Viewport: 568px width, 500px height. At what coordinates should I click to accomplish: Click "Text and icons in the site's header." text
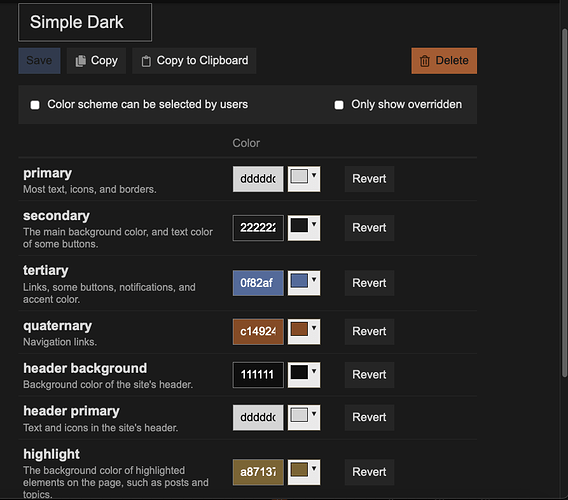(x=101, y=428)
